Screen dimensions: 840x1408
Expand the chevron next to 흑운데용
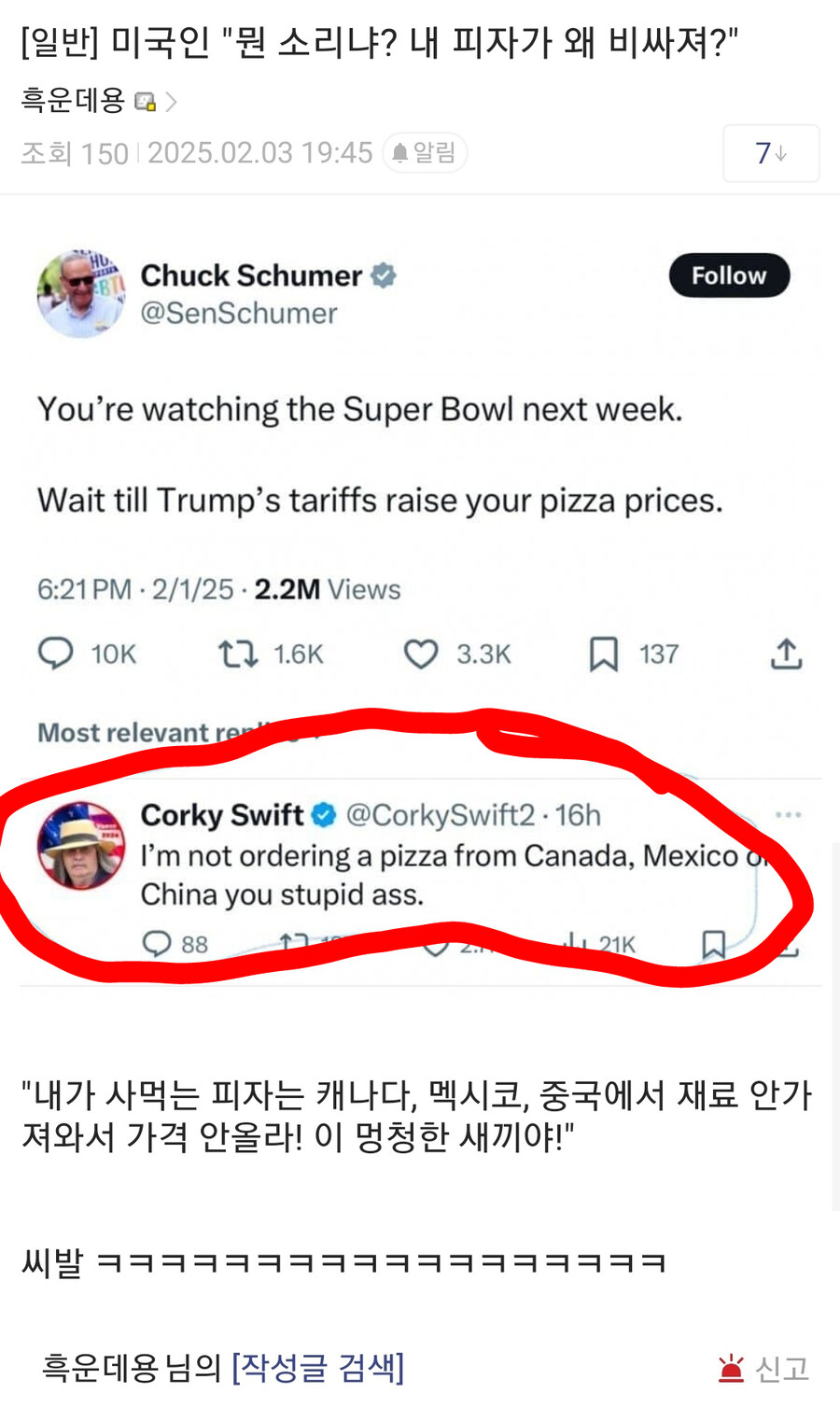pos(170,103)
